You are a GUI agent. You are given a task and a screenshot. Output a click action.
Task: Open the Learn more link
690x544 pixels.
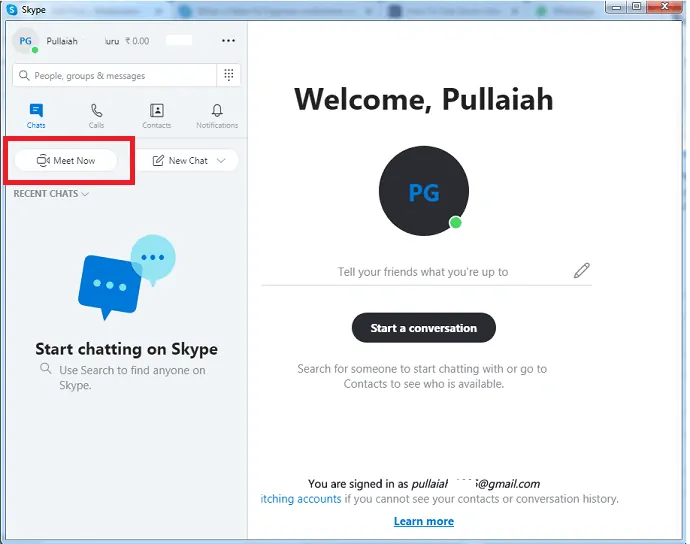[x=424, y=521]
